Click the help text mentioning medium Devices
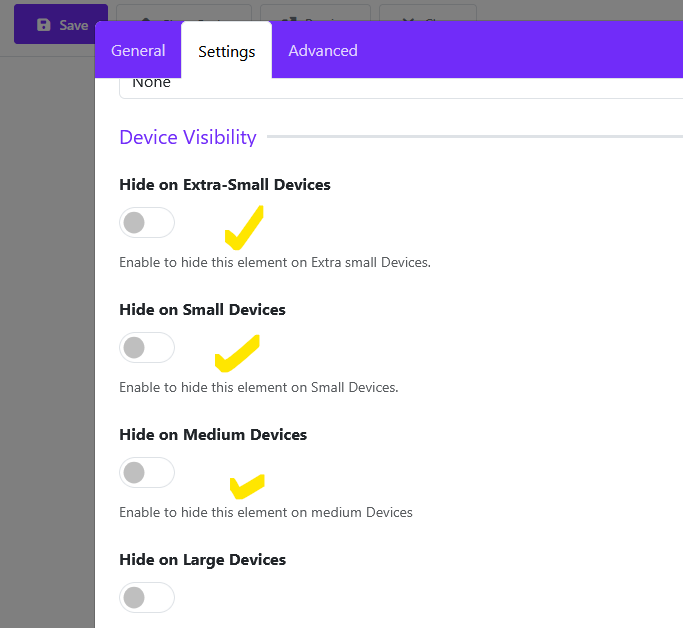Image resolution: width=683 pixels, height=628 pixels. pos(265,512)
